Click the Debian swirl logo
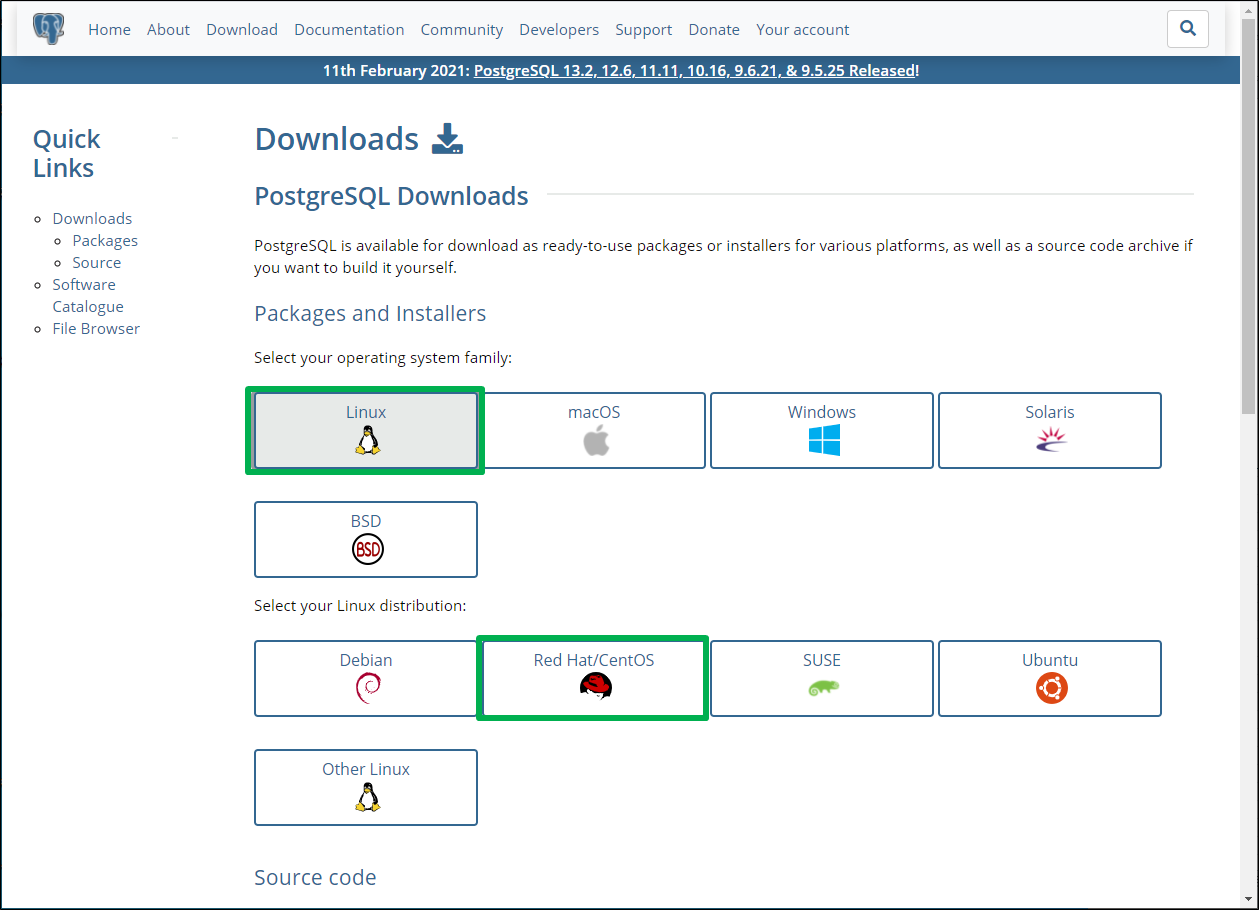 coord(367,688)
